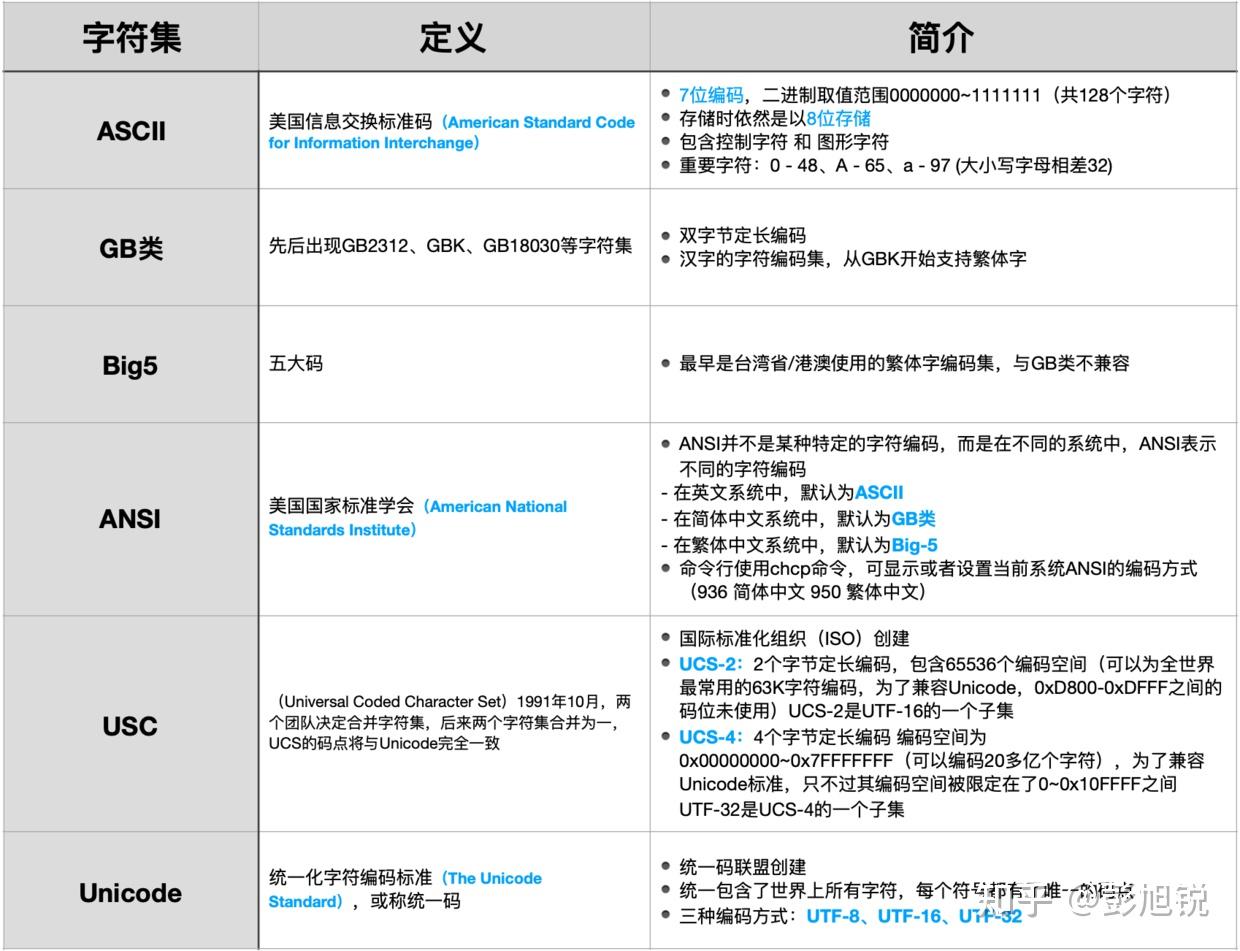1240x951 pixels.
Task: Click the blue GB类 reference under ANSI
Action: coord(912,518)
